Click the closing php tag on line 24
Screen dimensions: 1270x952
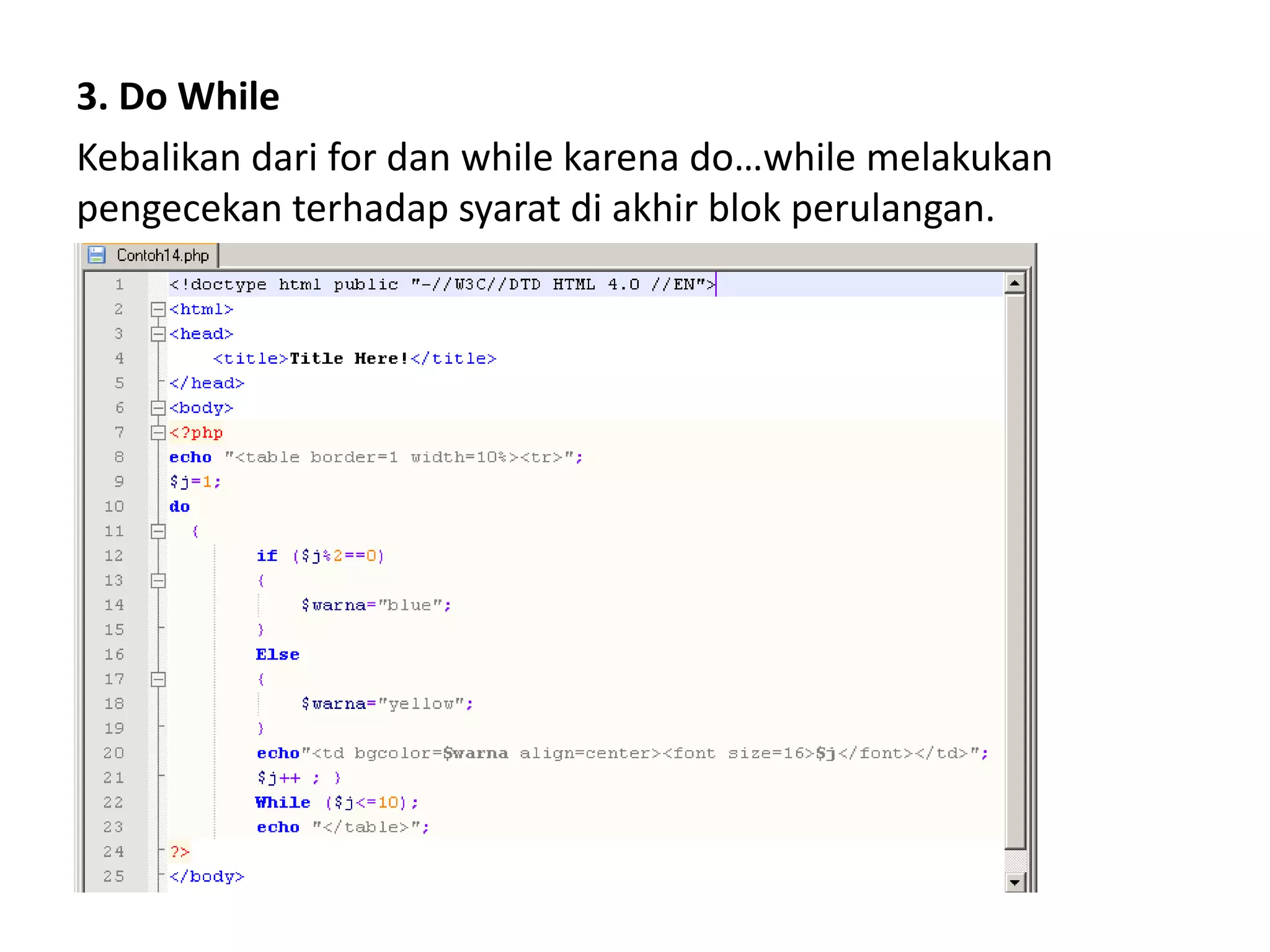pos(180,852)
